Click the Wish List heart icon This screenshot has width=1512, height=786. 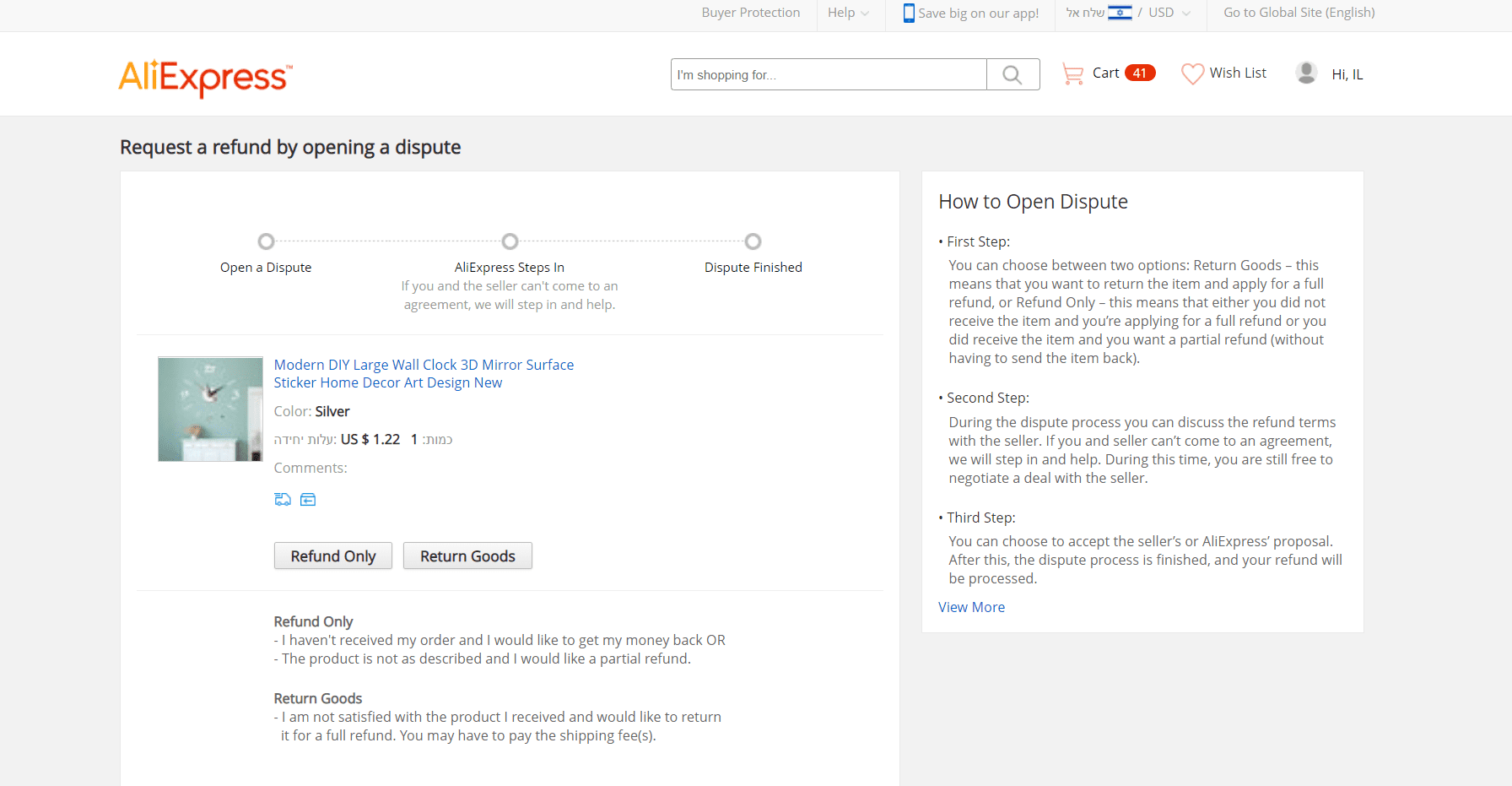(x=1192, y=73)
